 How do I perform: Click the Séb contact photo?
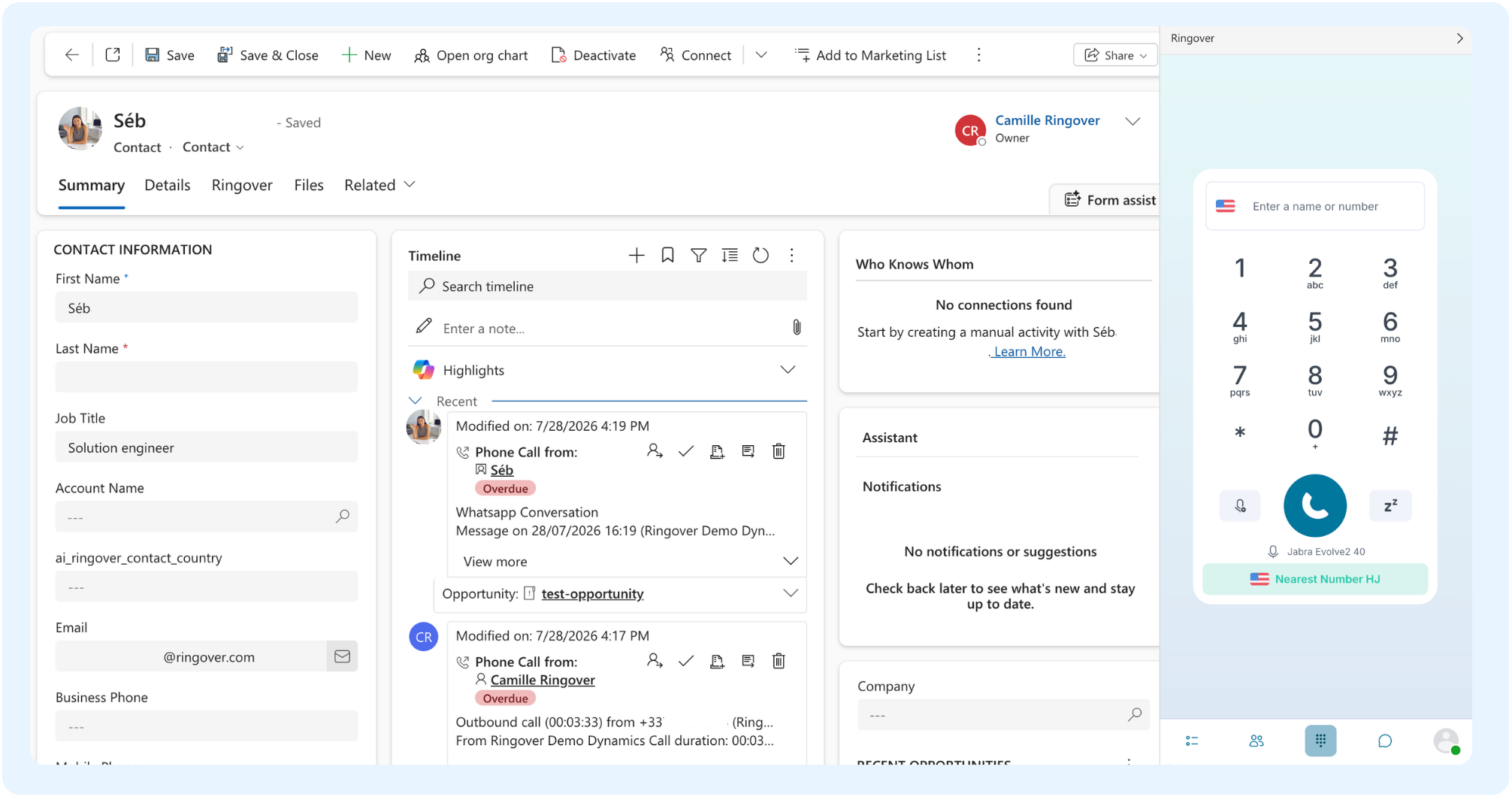coord(80,129)
